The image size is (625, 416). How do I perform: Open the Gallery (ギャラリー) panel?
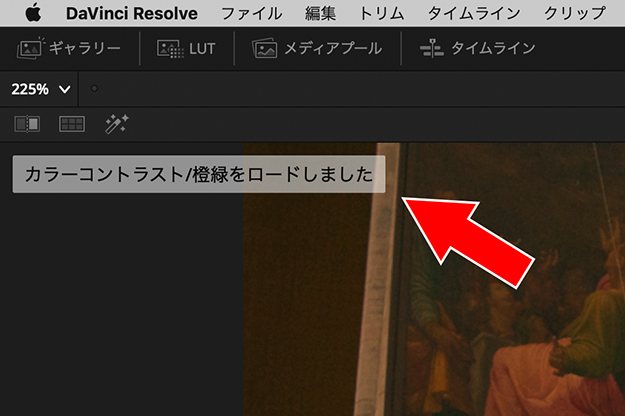(x=70, y=48)
